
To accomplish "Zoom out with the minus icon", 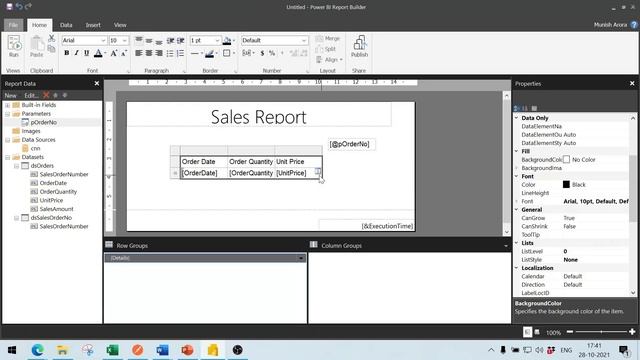I will 570,332.
